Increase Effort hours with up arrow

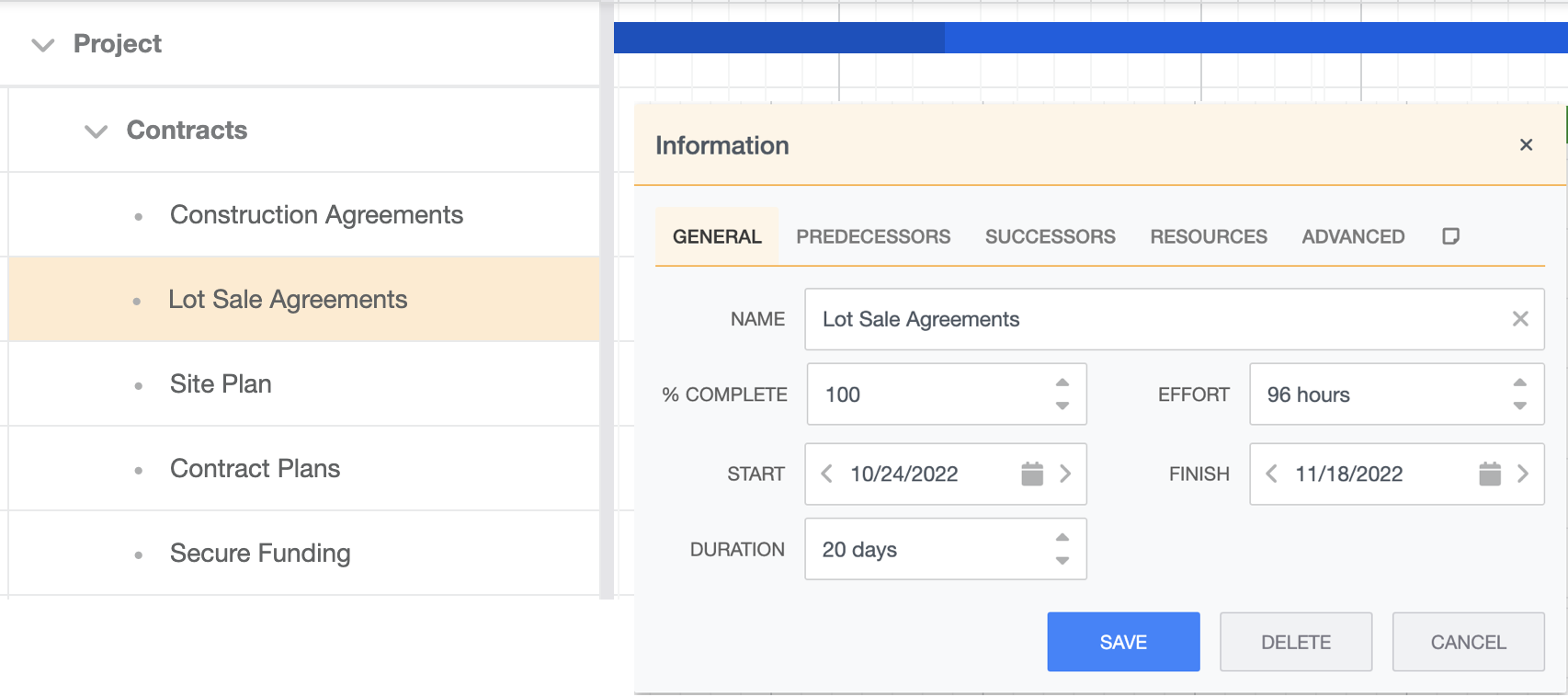tap(1520, 383)
